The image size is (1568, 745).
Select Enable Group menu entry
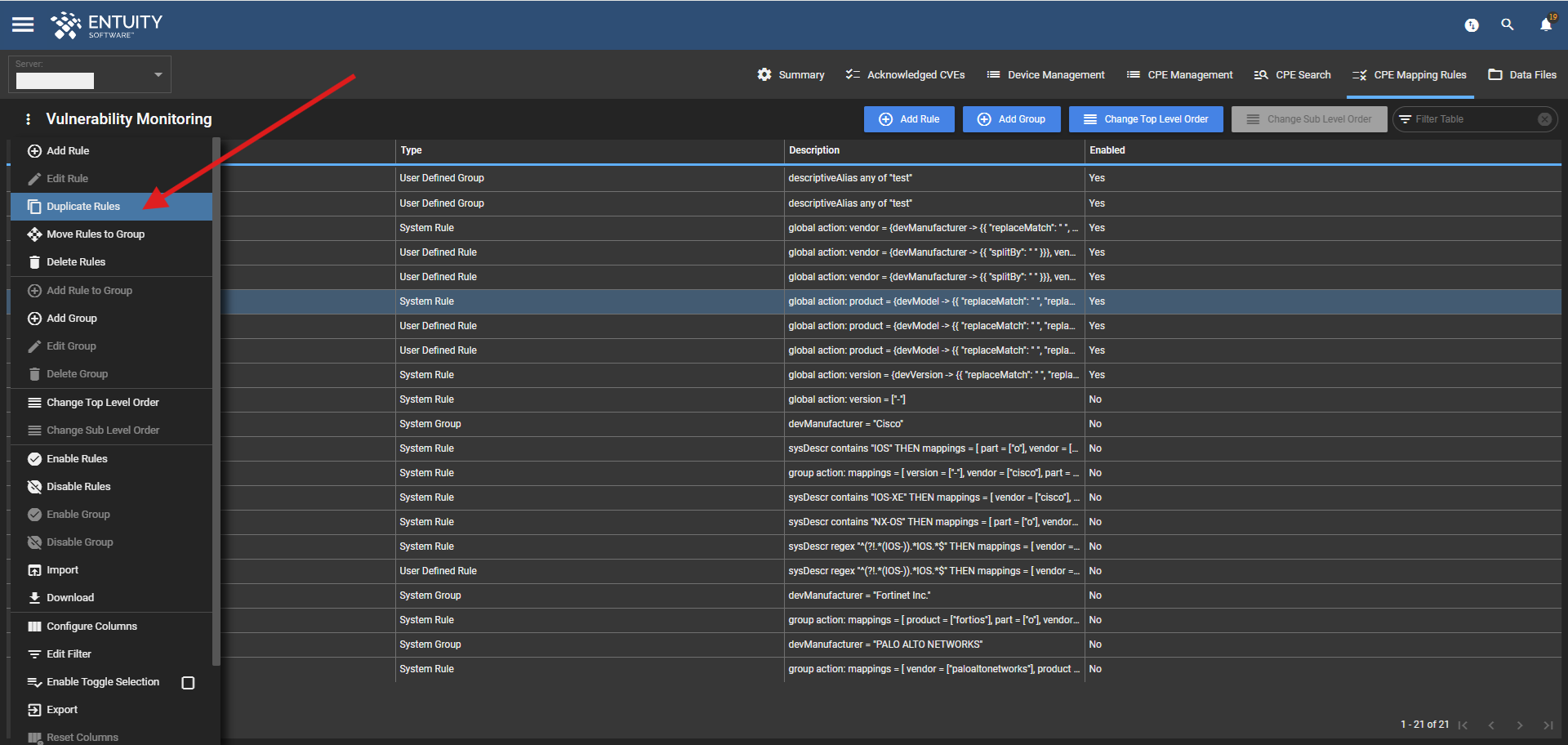(110, 515)
